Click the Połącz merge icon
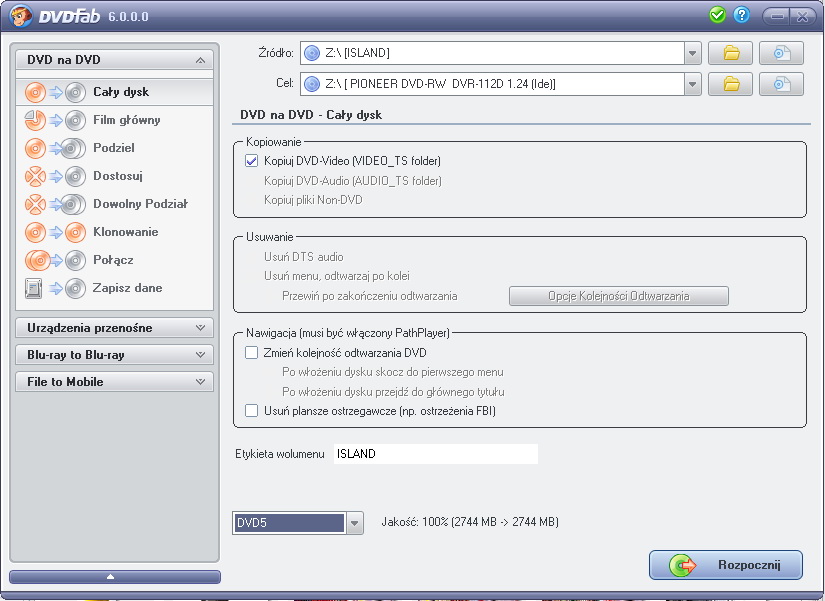 tap(55, 260)
